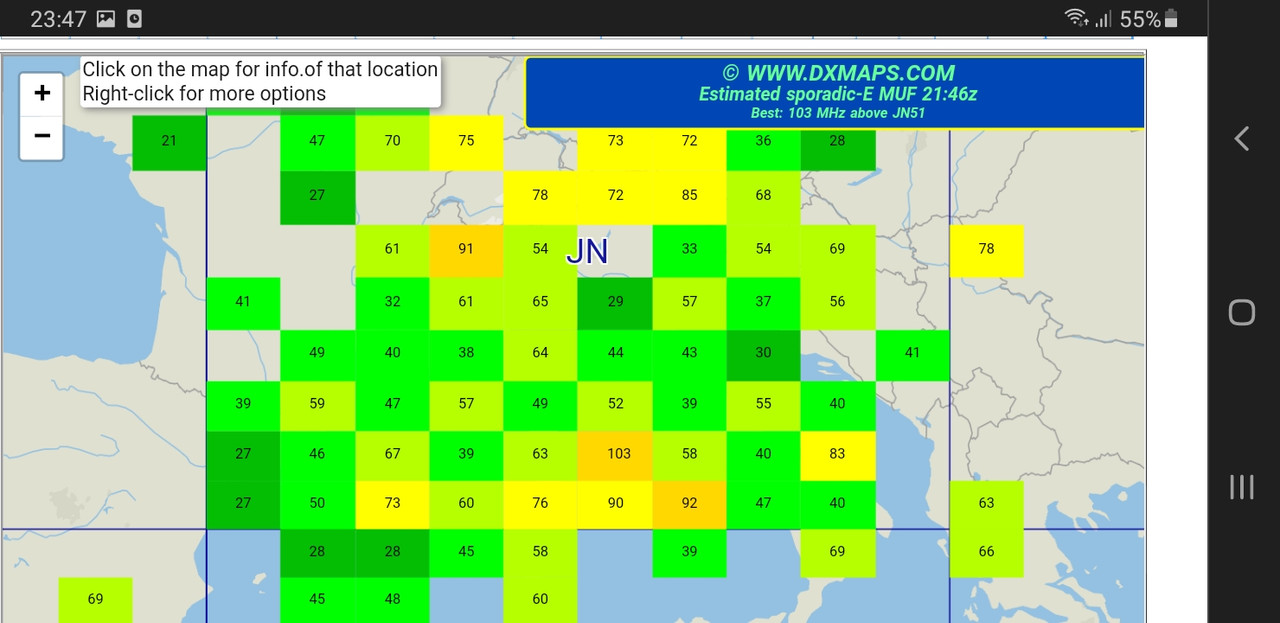
Task: Tap the 23:47 clock in status bar
Action: (x=58, y=19)
